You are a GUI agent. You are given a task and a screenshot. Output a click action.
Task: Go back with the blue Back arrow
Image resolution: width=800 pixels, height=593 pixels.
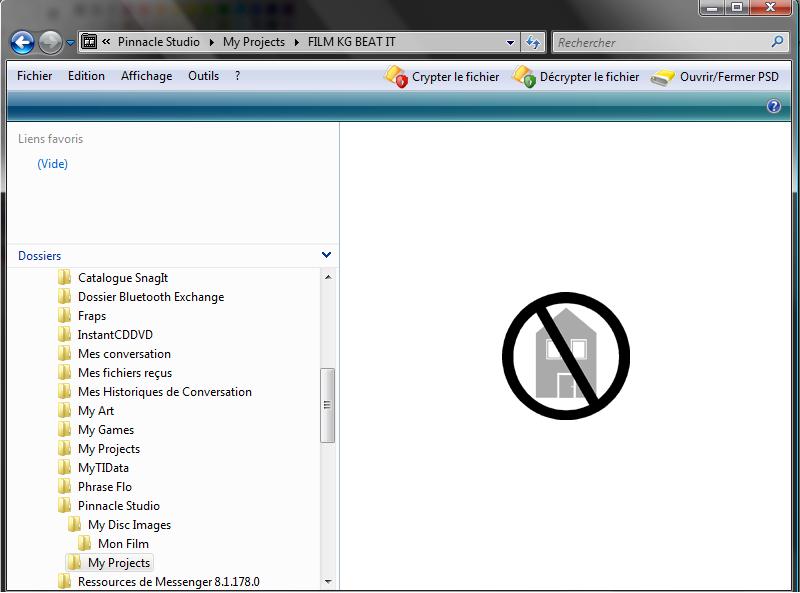tap(22, 42)
